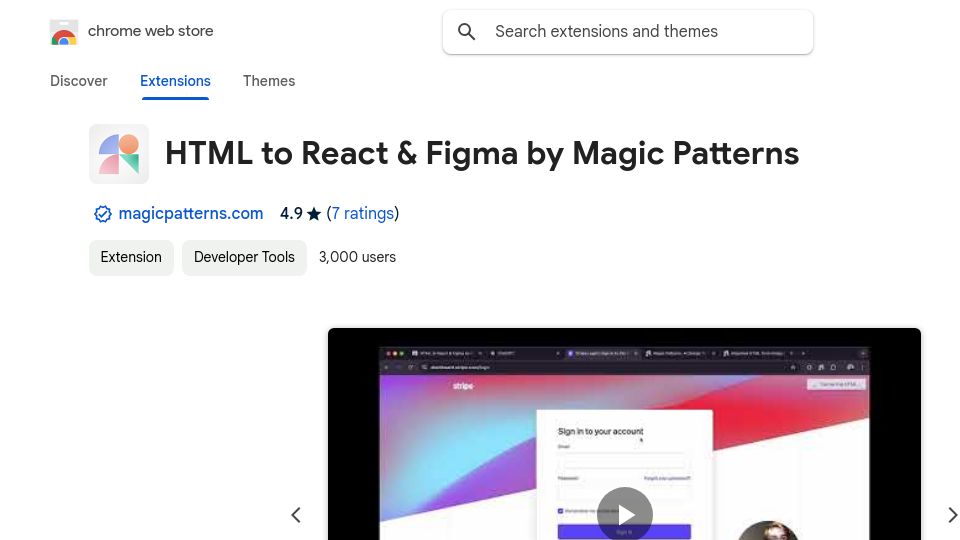This screenshot has height=540, width=960.
Task: Click the Chrome Web Store logo icon
Action: click(x=64, y=32)
